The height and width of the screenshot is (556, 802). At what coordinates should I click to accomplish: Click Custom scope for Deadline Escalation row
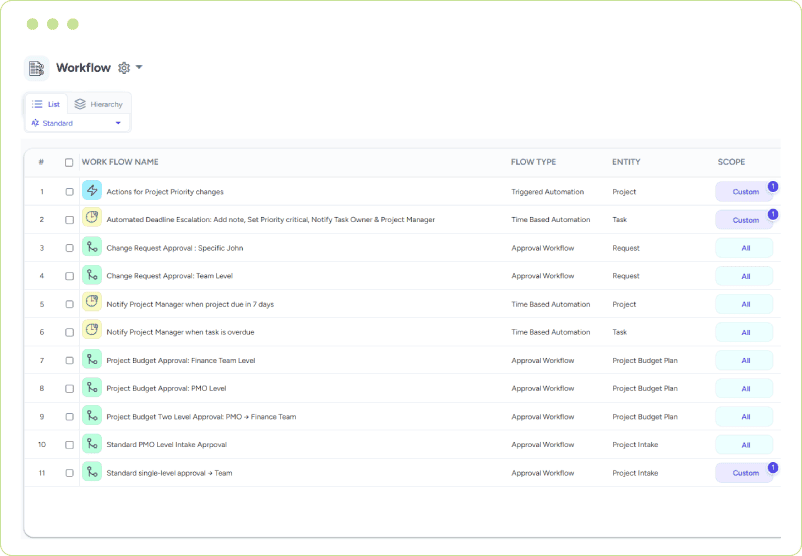click(x=744, y=220)
